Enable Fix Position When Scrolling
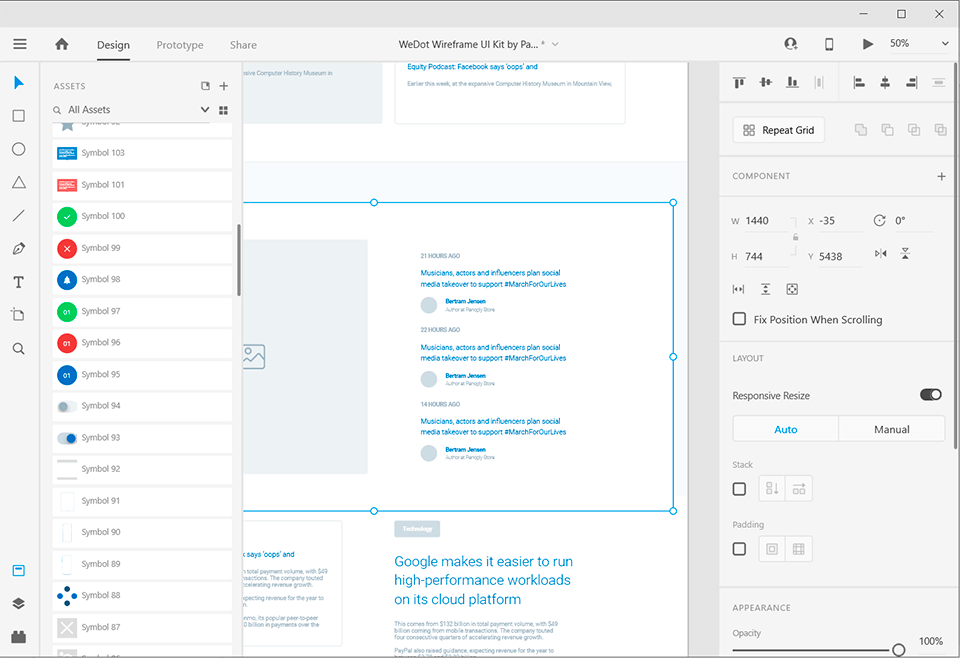The height and width of the screenshot is (658, 960). pos(739,318)
